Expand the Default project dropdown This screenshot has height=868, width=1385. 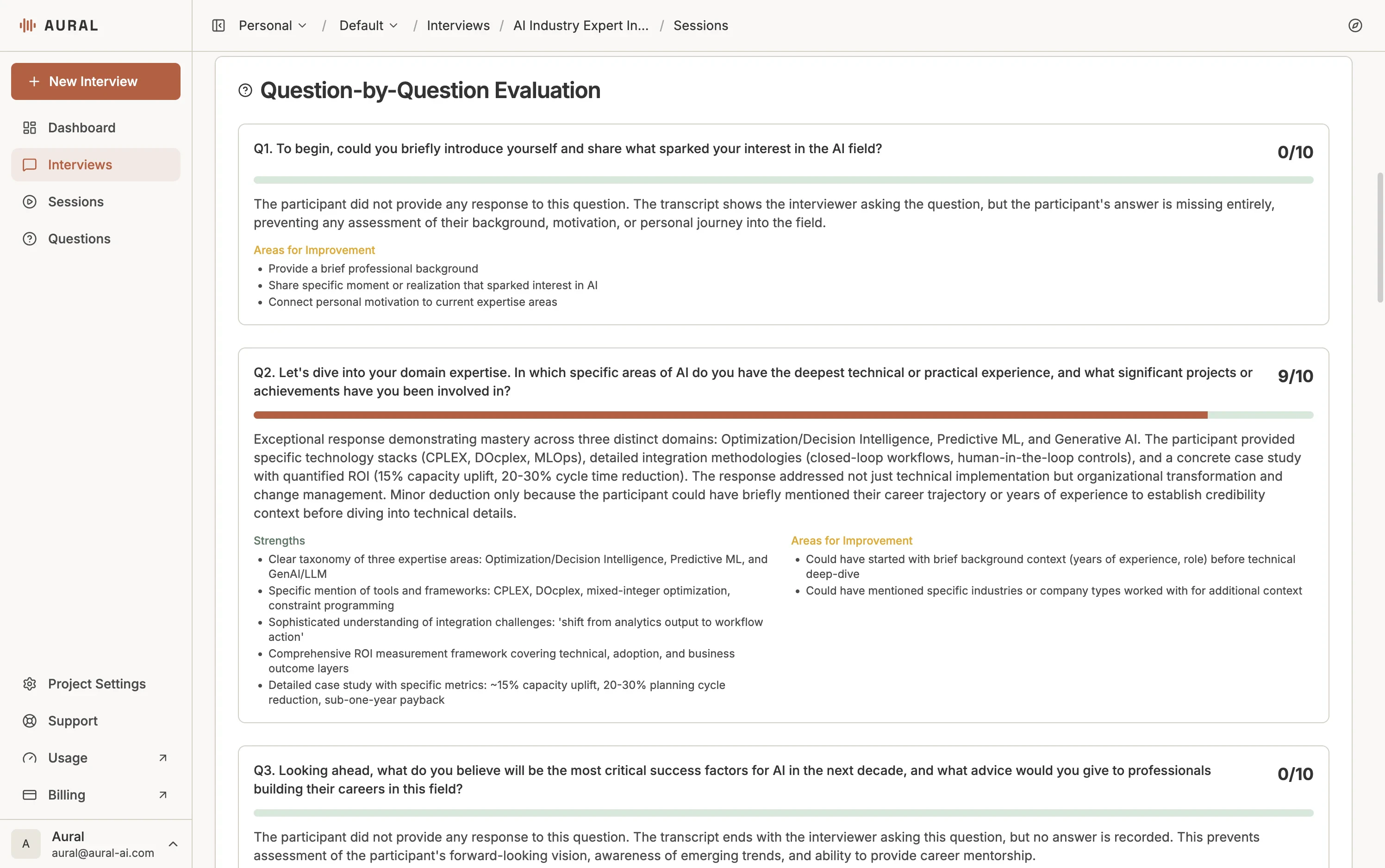368,25
